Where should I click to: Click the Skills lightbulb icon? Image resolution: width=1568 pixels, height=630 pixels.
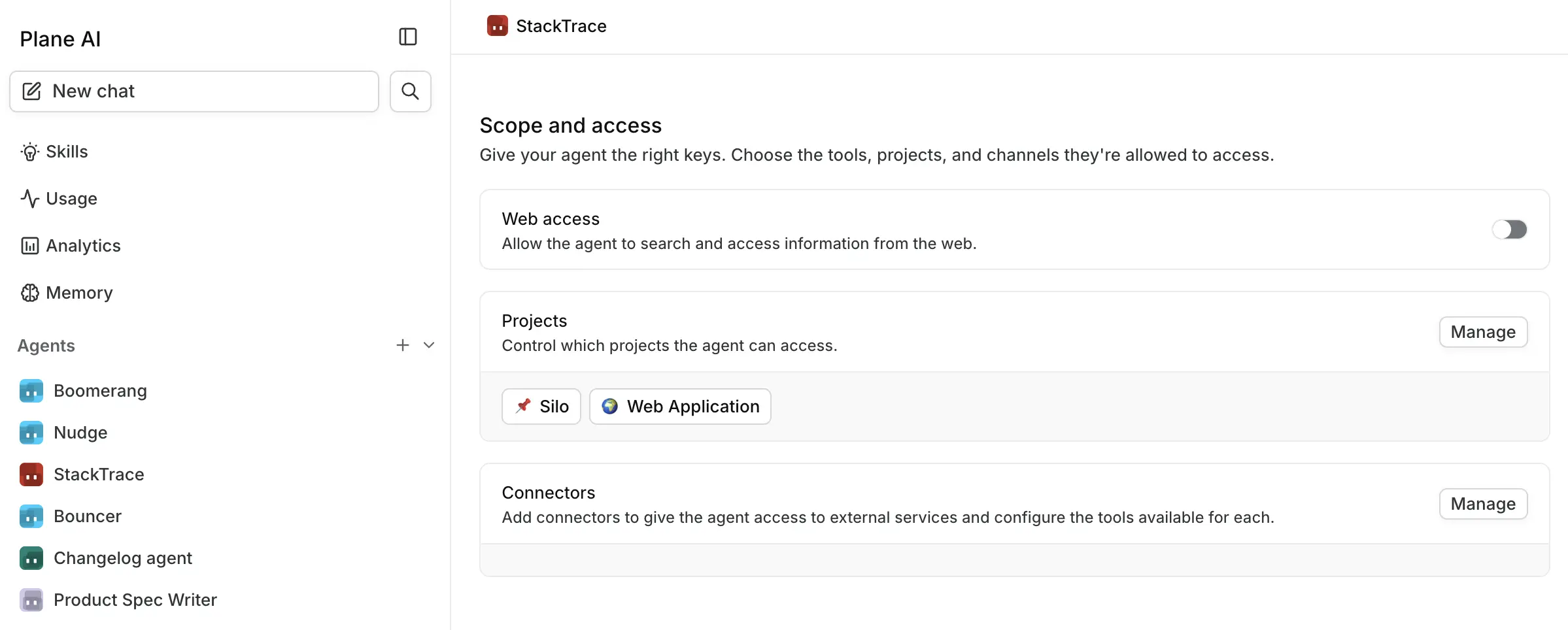[30, 152]
